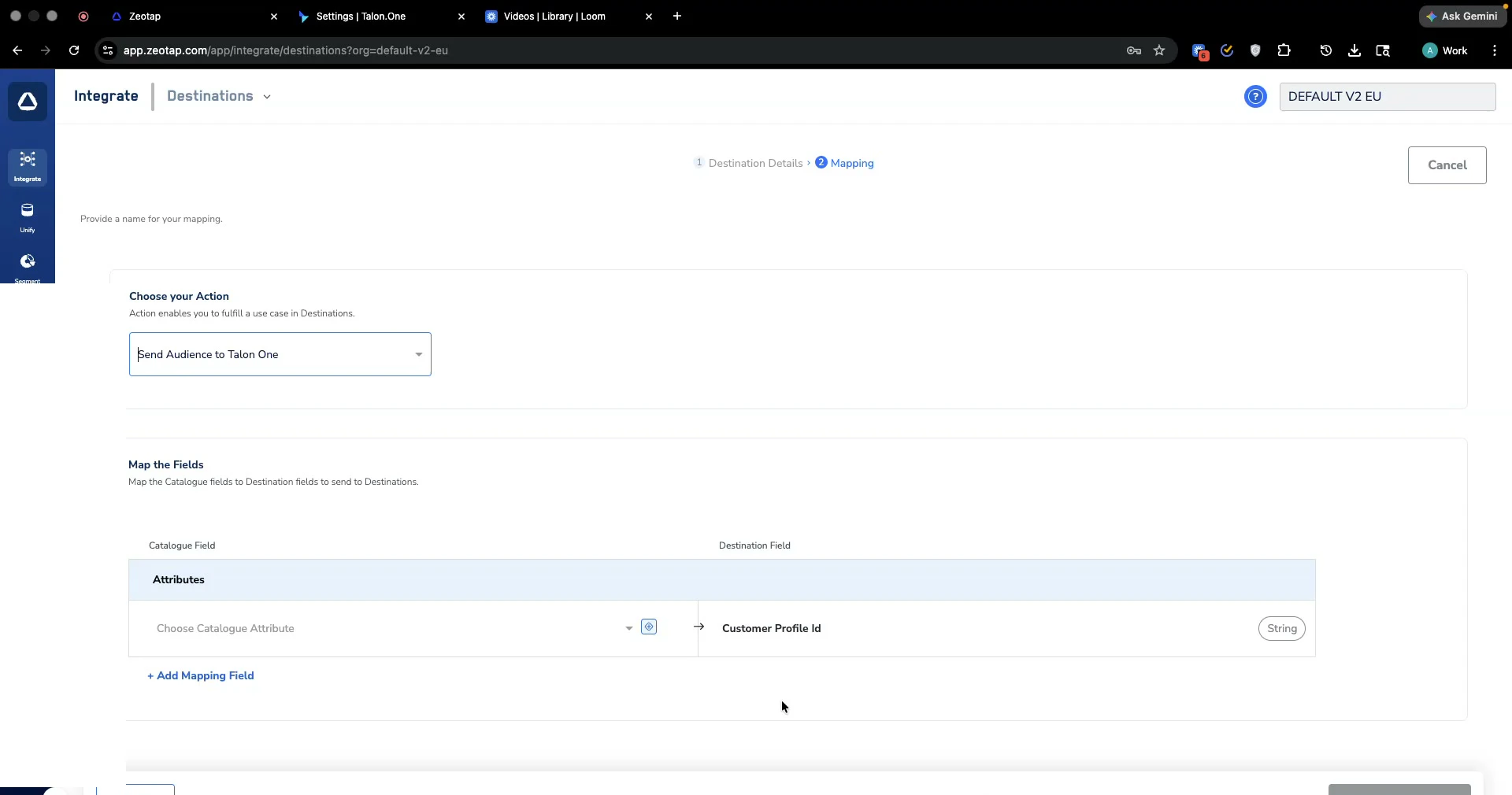The image size is (1512, 795).
Task: Click the tab search icon in toolbar
Action: (x=1383, y=50)
